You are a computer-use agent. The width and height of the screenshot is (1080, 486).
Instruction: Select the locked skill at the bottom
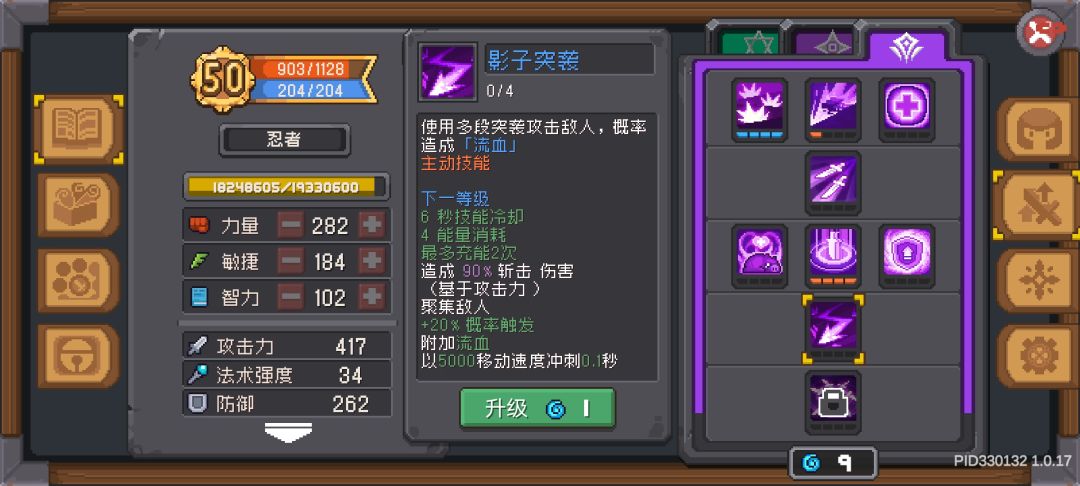[x=833, y=403]
